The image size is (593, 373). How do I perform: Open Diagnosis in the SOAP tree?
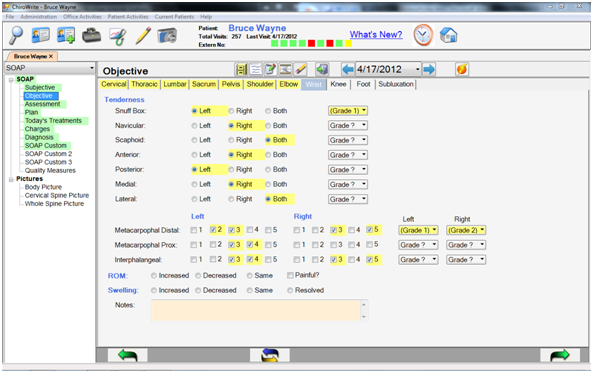coord(39,137)
